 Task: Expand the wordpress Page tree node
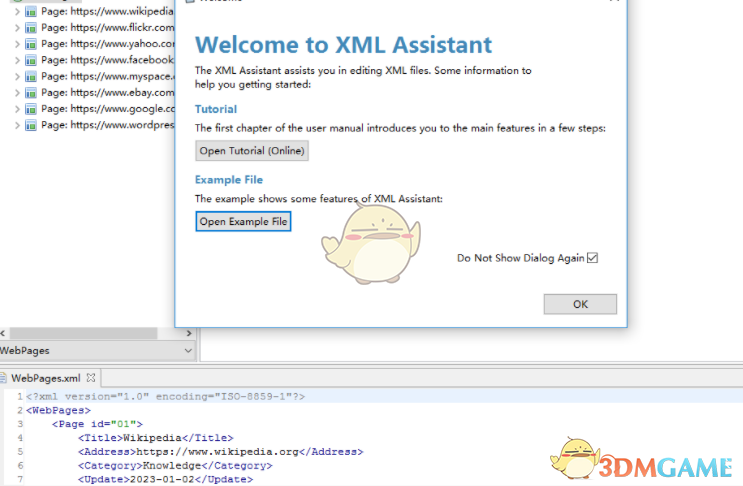[x=17, y=126]
